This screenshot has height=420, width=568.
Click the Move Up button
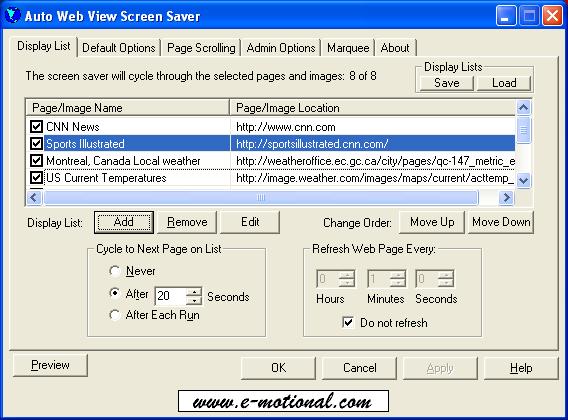(x=432, y=222)
